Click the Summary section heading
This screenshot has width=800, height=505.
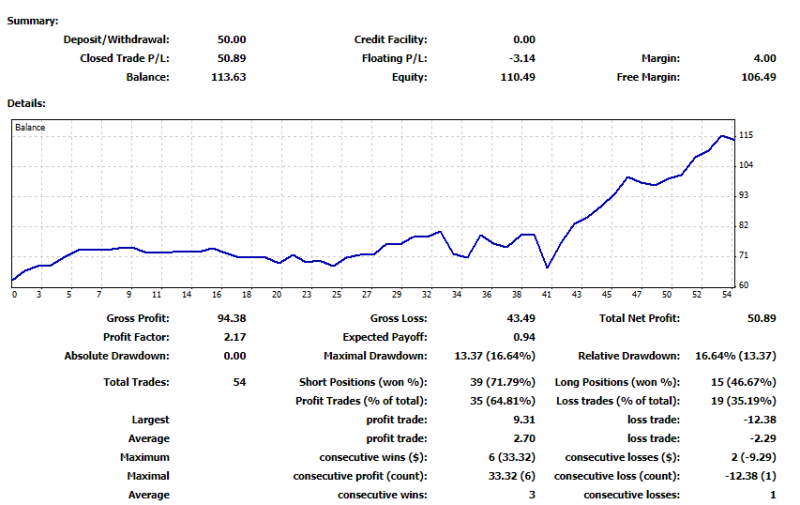coord(33,21)
